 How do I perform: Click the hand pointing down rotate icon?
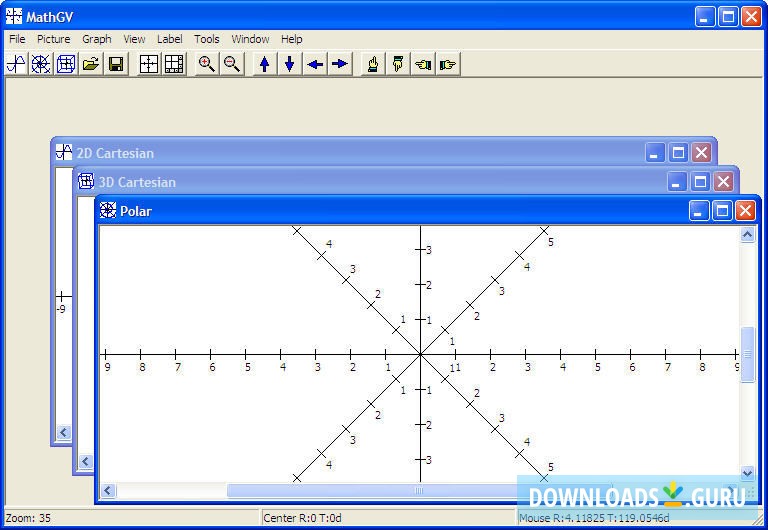(398, 64)
